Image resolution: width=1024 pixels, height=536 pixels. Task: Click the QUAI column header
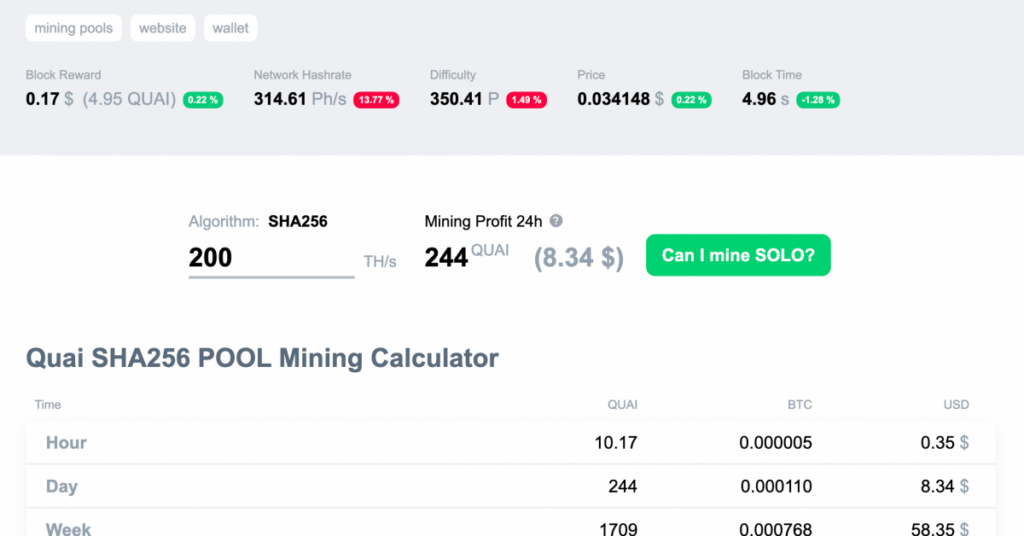(622, 405)
